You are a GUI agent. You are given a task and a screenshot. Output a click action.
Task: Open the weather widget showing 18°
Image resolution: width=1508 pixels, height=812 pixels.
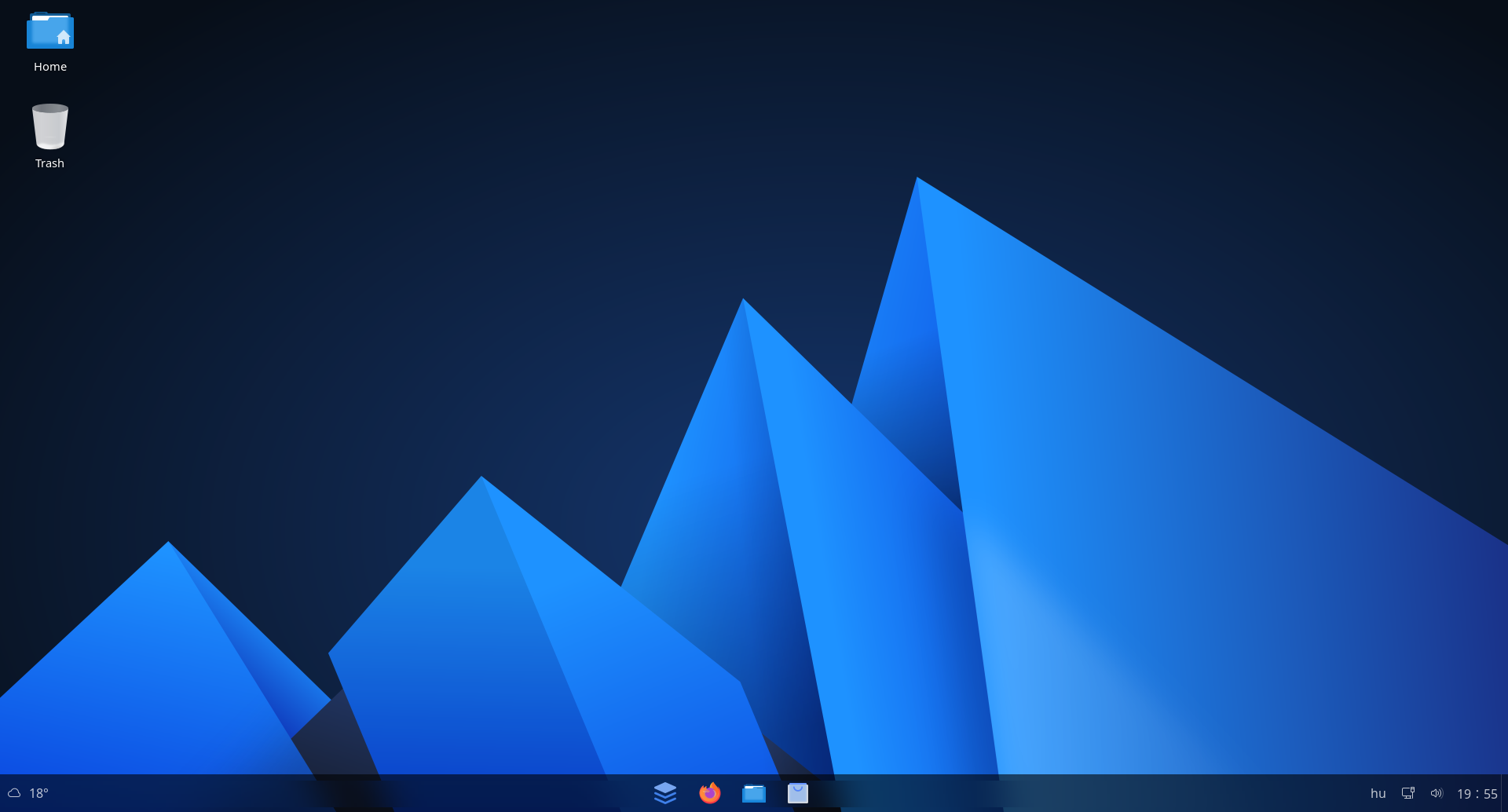click(28, 793)
